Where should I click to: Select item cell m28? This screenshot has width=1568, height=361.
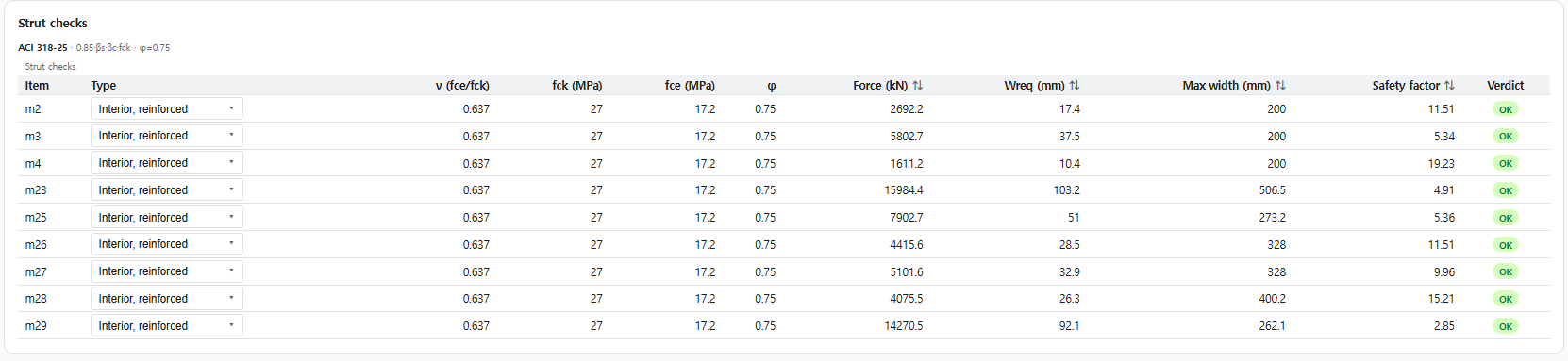point(36,299)
